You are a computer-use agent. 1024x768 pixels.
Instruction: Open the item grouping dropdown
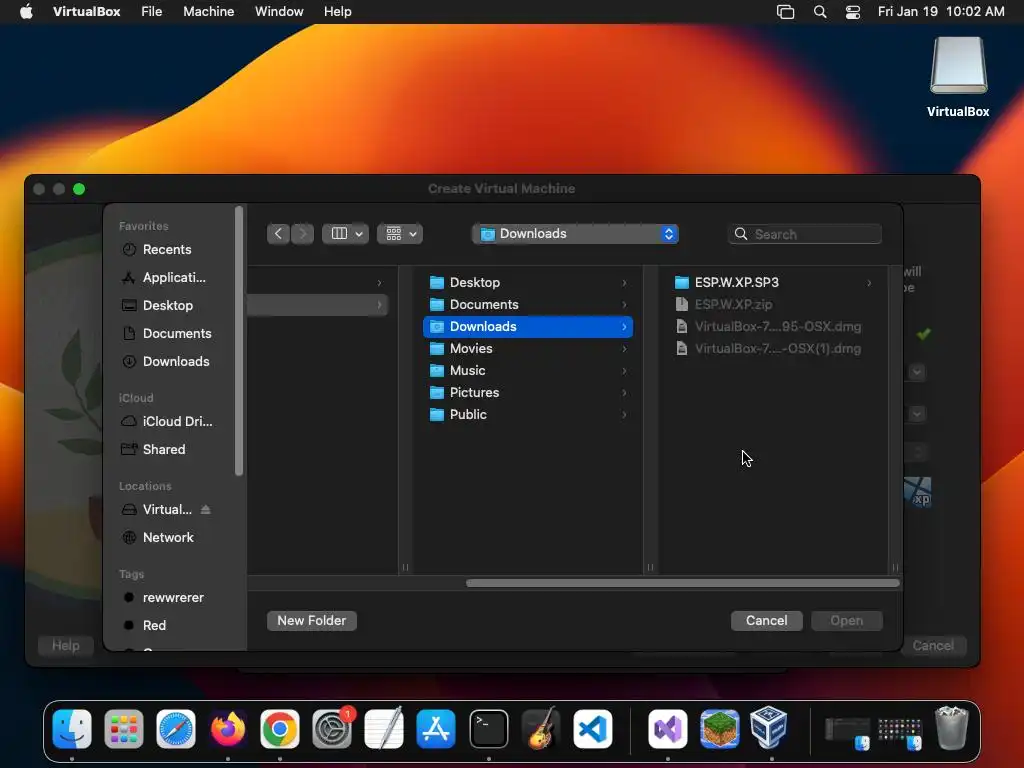[400, 234]
